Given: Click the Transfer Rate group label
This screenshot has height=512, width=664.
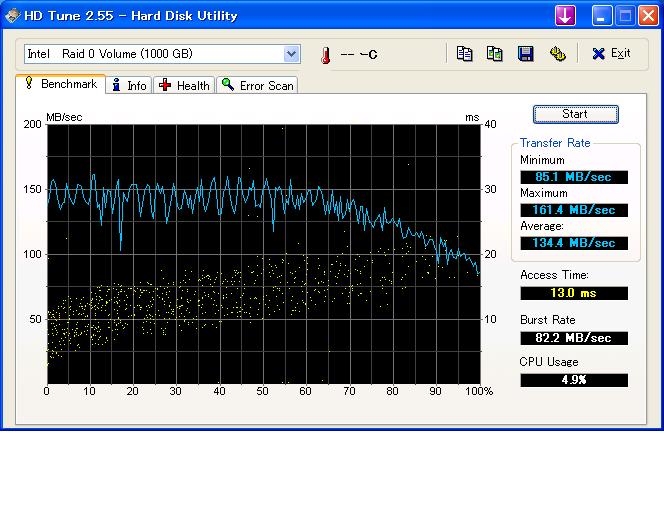Looking at the screenshot, I should [555, 143].
